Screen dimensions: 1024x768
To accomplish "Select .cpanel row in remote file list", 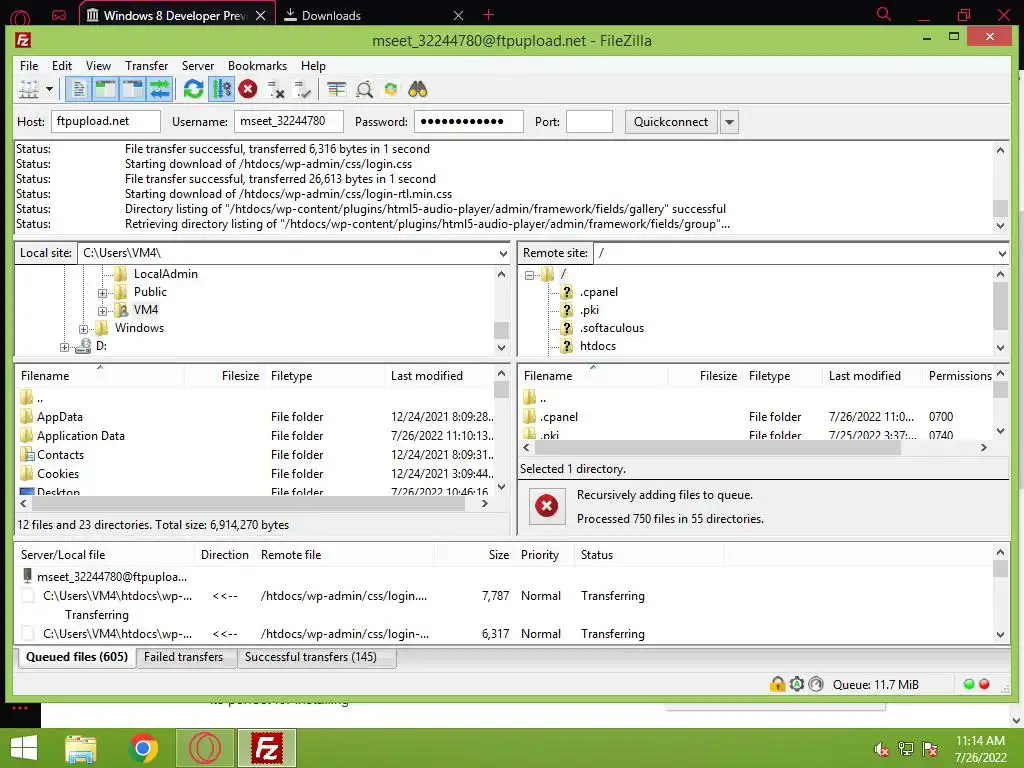I will tap(756, 417).
